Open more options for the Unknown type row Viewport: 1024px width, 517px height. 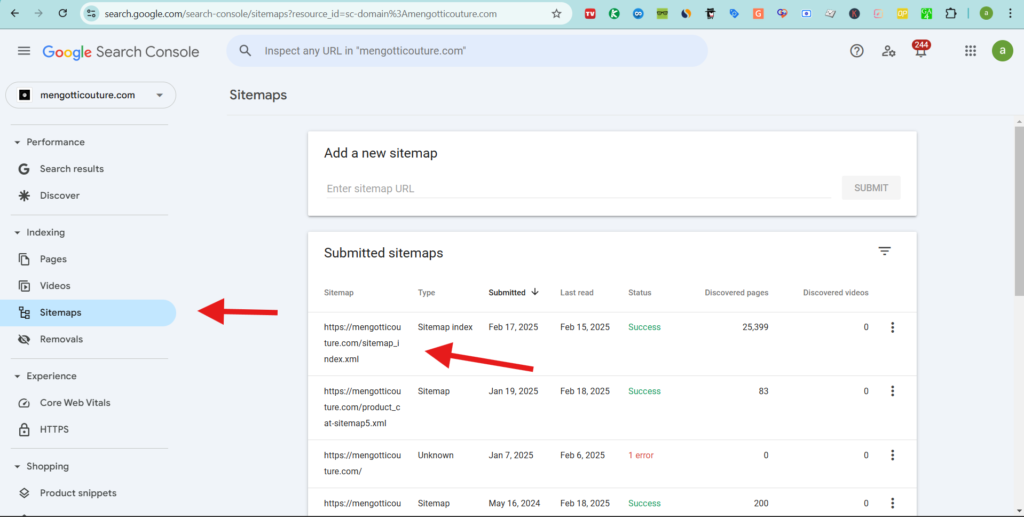[892, 455]
